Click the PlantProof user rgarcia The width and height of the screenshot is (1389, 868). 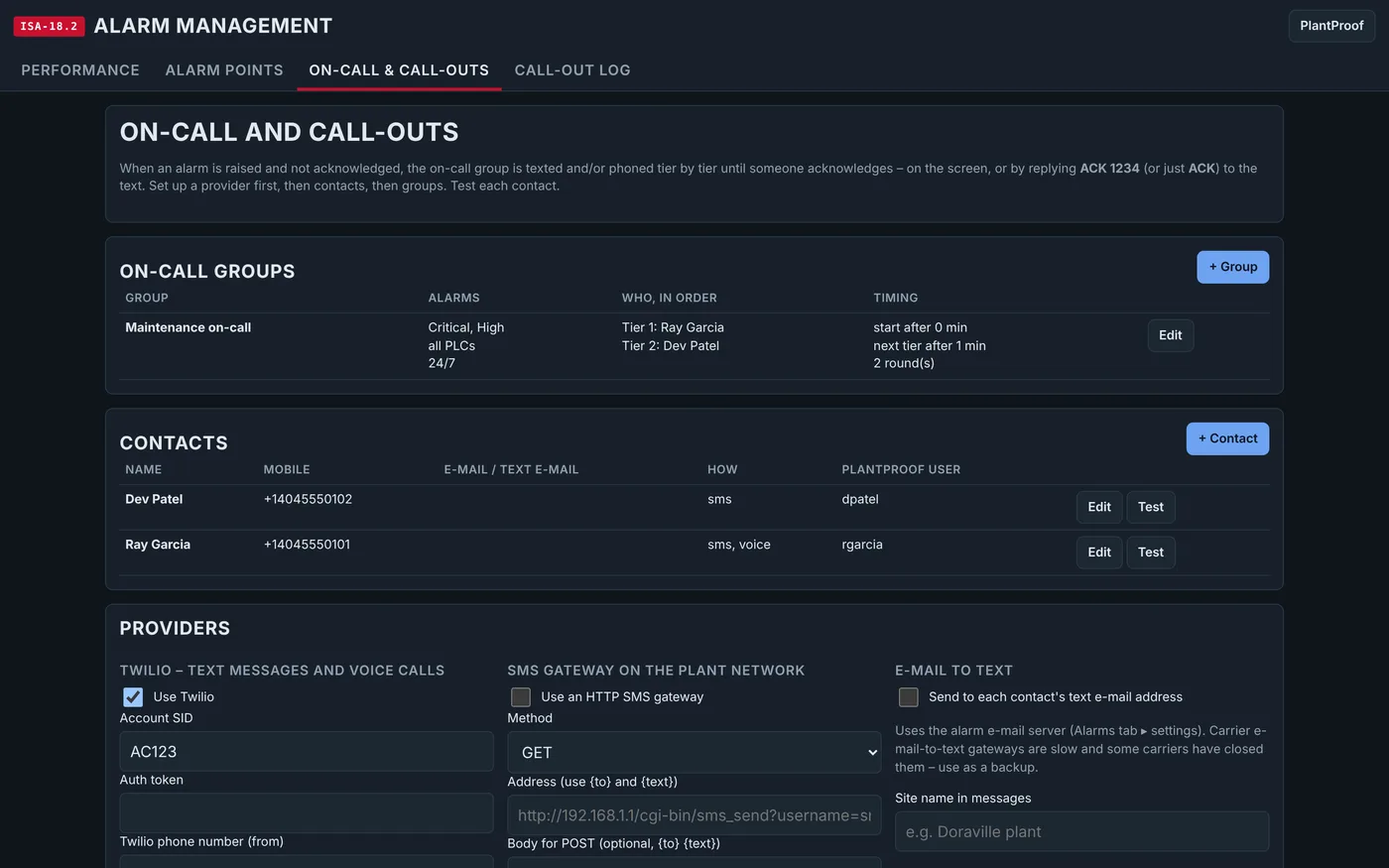tap(862, 545)
